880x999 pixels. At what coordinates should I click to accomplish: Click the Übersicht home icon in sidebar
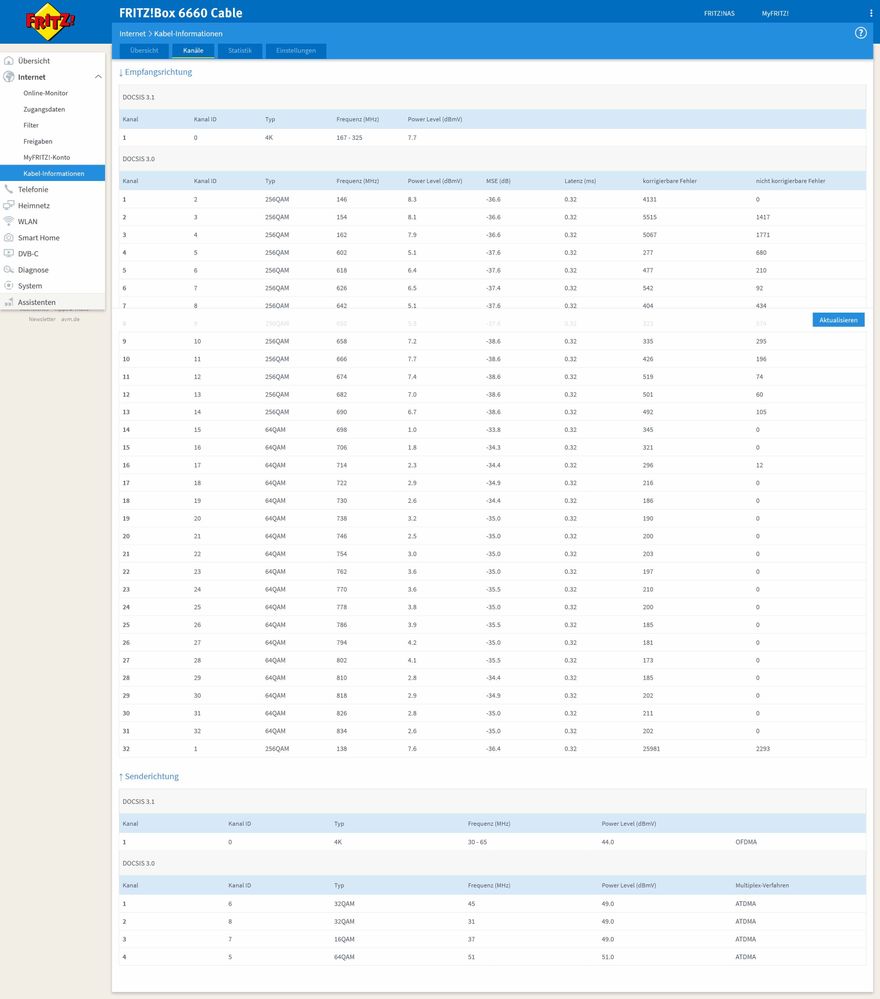click(9, 61)
